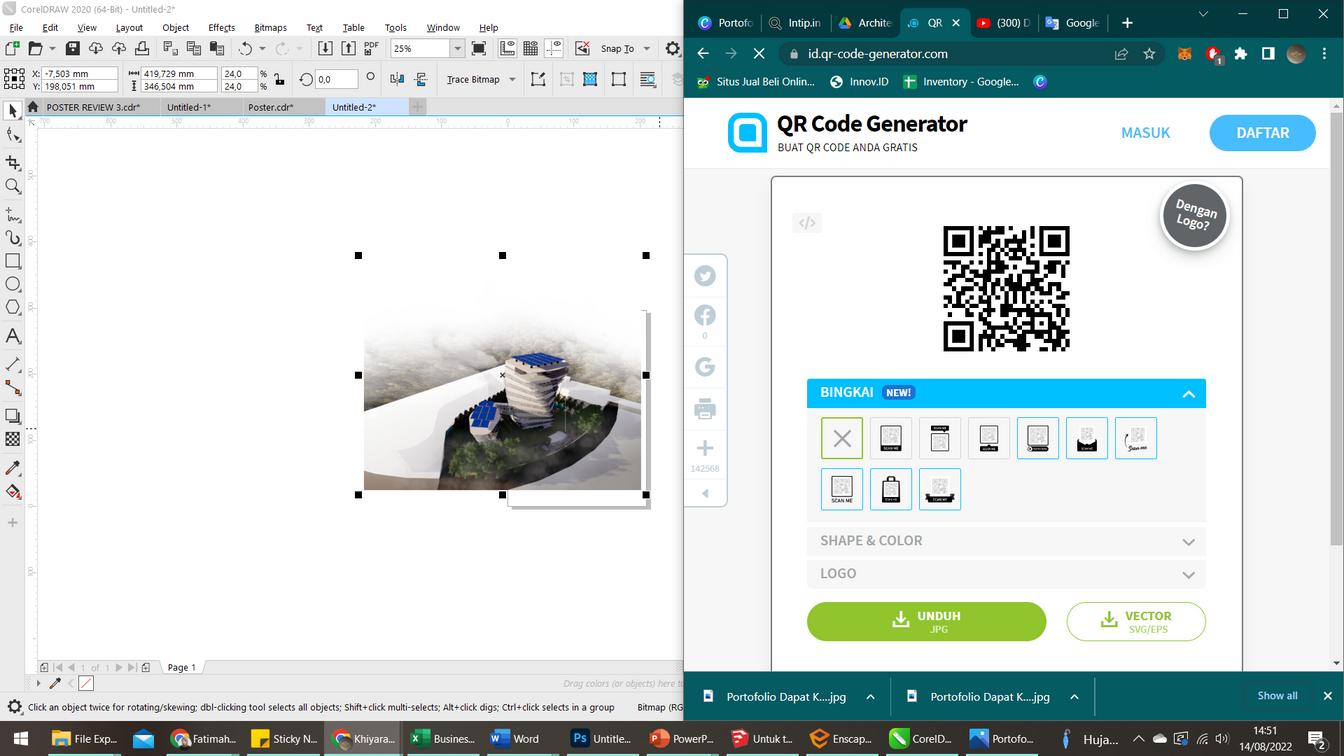Open the MetaMask extension in Chrome
This screenshot has width=1344, height=756.
pyautogui.click(x=1183, y=54)
